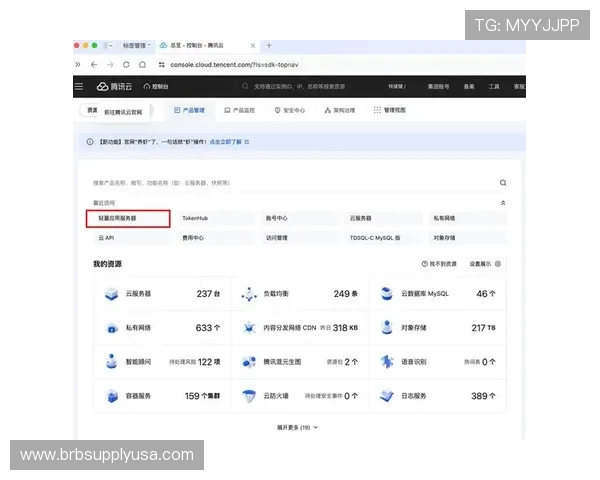Image resolution: width=600 pixels, height=480 pixels.
Task: Click the product name search box
Action: click(295, 183)
